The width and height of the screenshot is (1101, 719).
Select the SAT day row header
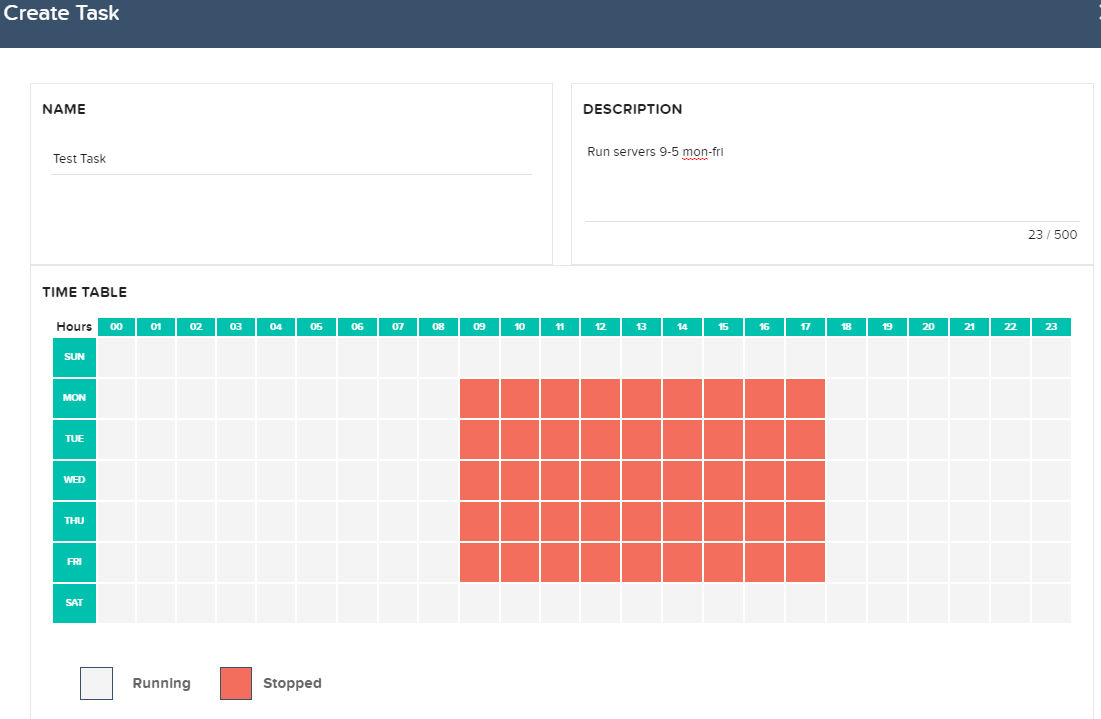tap(74, 603)
